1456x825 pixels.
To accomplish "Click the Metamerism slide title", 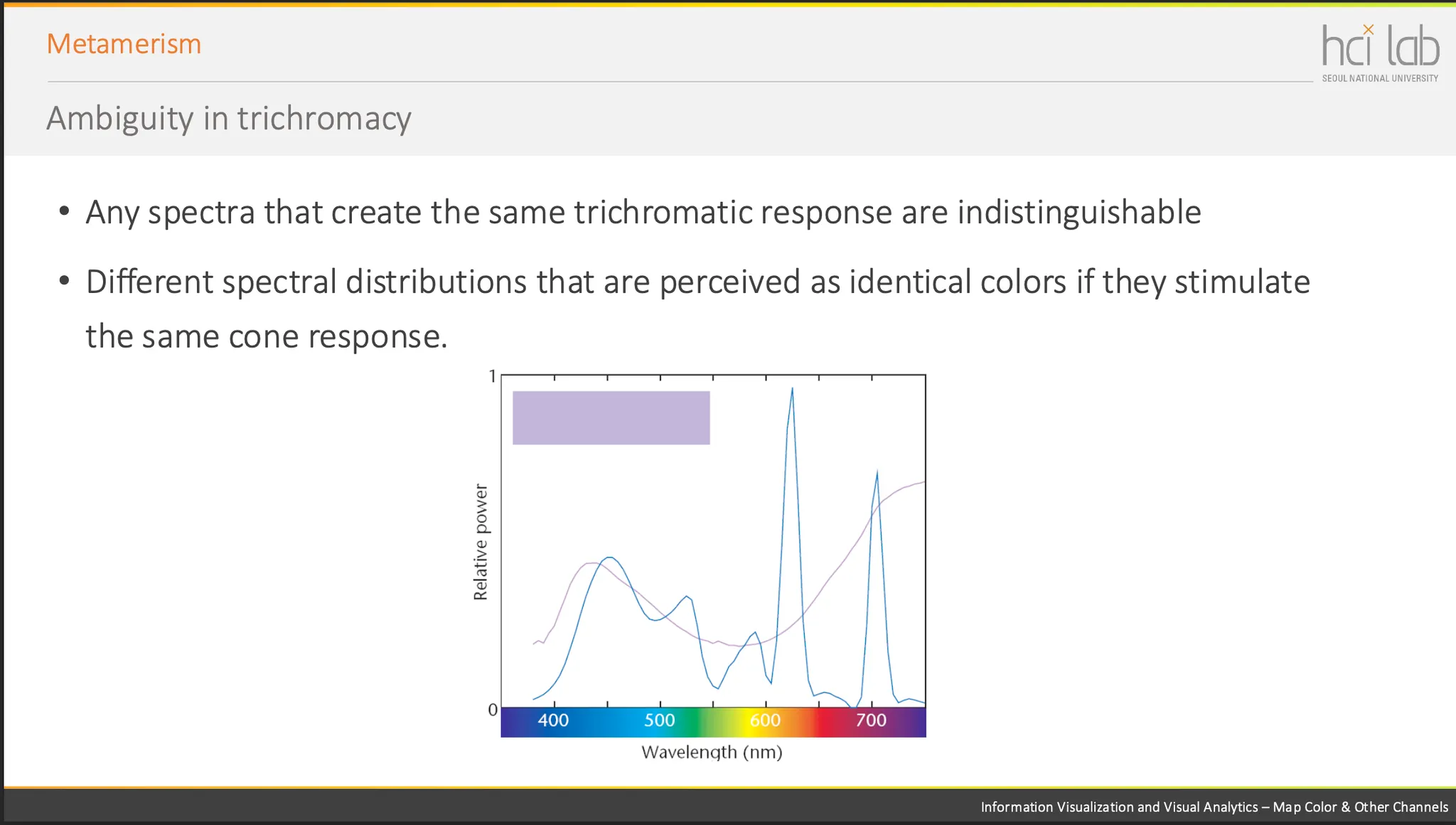I will [124, 44].
